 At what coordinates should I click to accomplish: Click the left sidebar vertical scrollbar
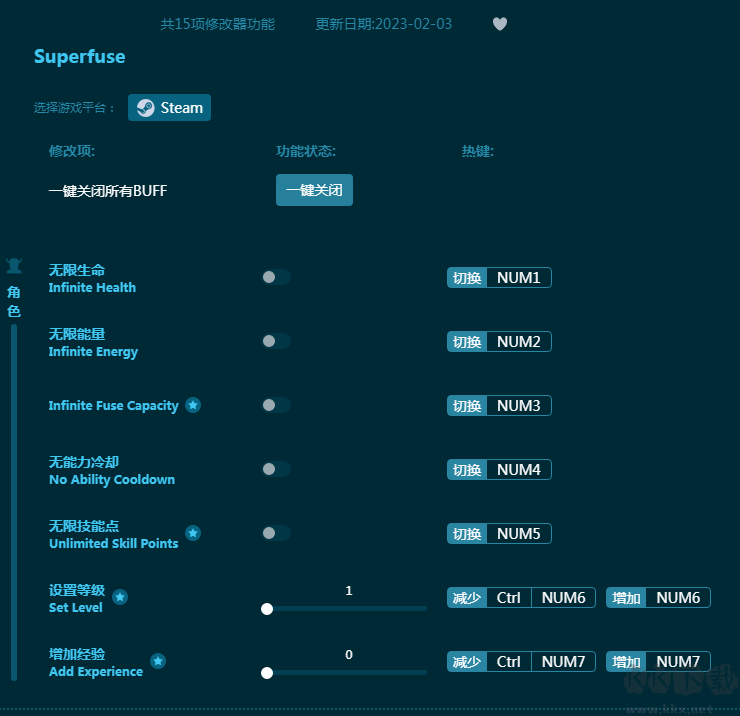coord(14,500)
